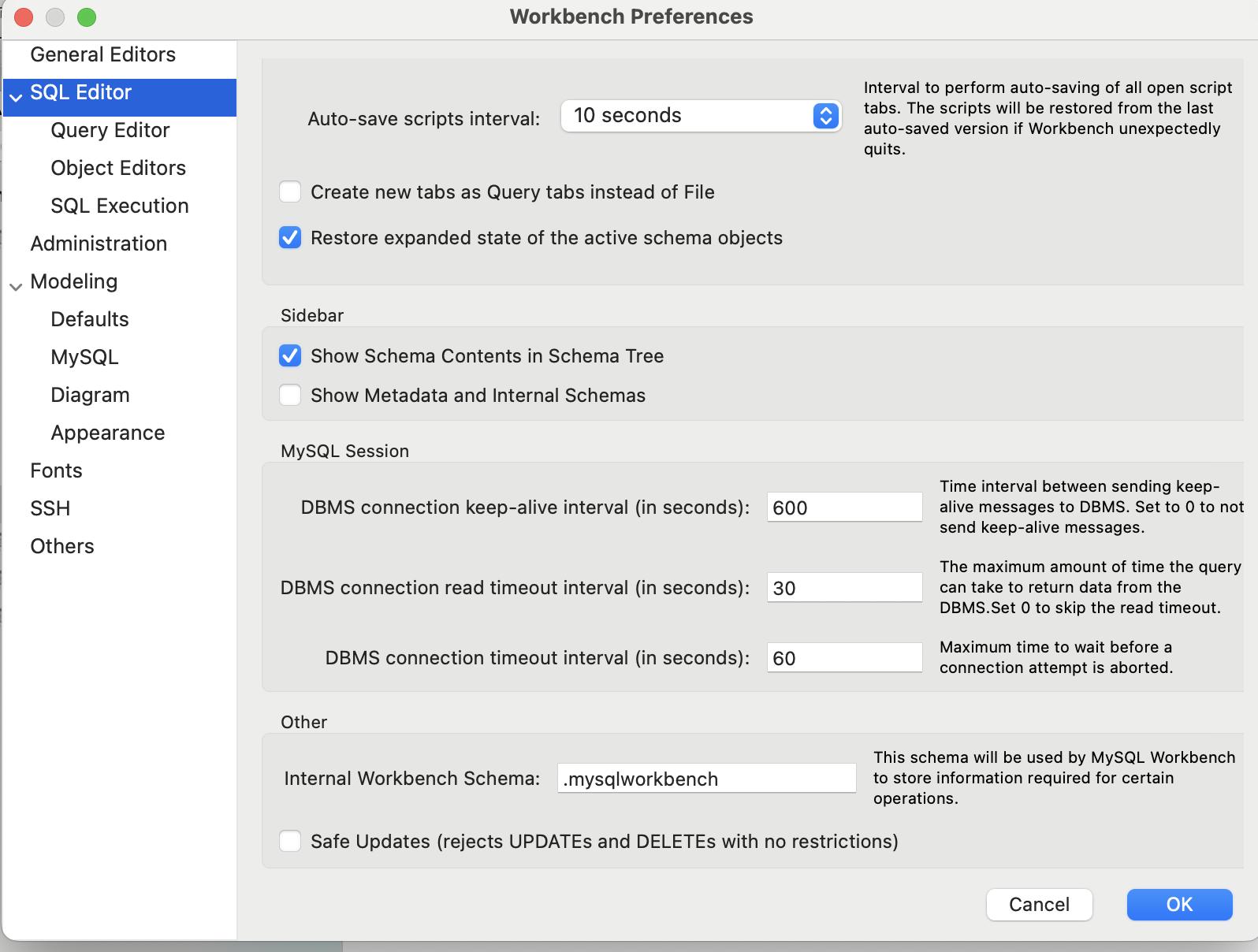Focus the connection timeout interval field
The image size is (1258, 952).
(844, 657)
